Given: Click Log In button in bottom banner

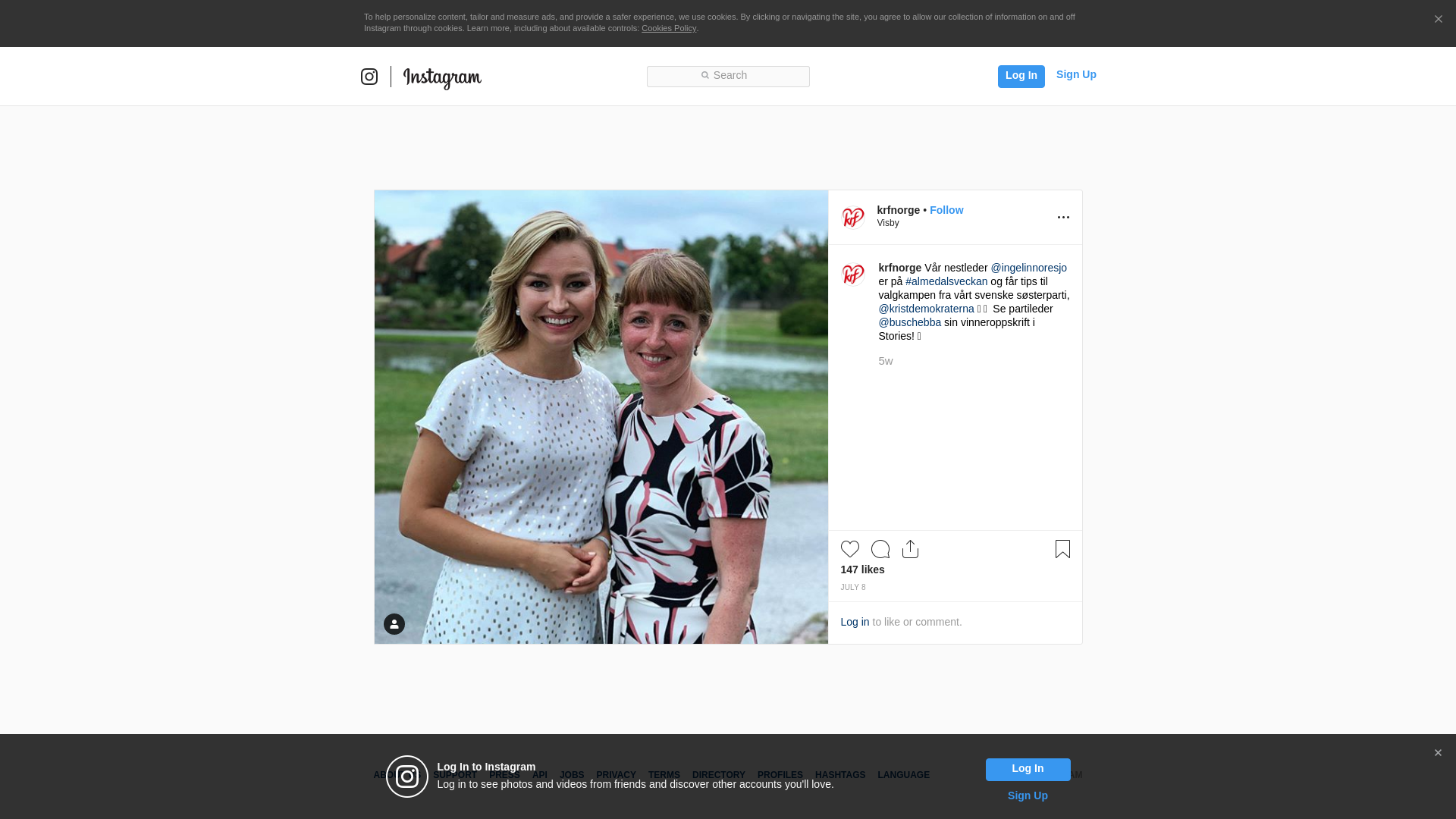Looking at the screenshot, I should click(x=1028, y=770).
